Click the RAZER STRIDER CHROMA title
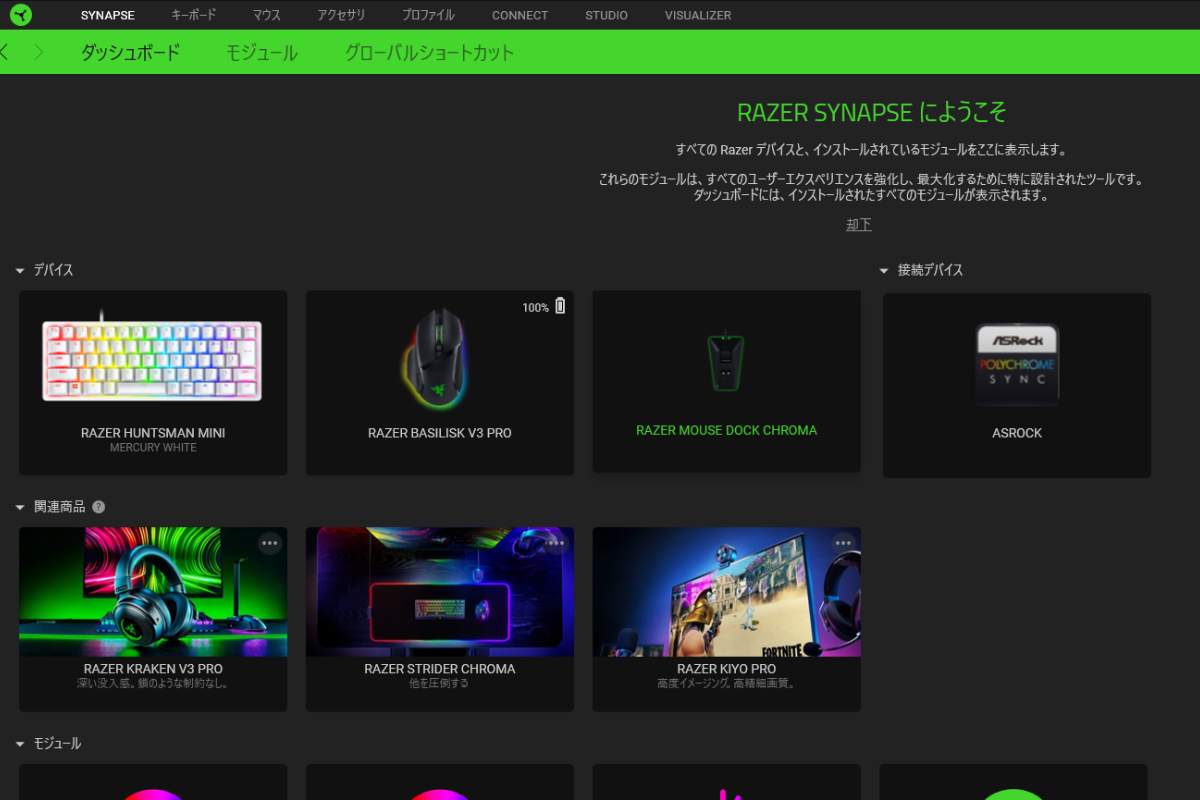 pos(440,669)
